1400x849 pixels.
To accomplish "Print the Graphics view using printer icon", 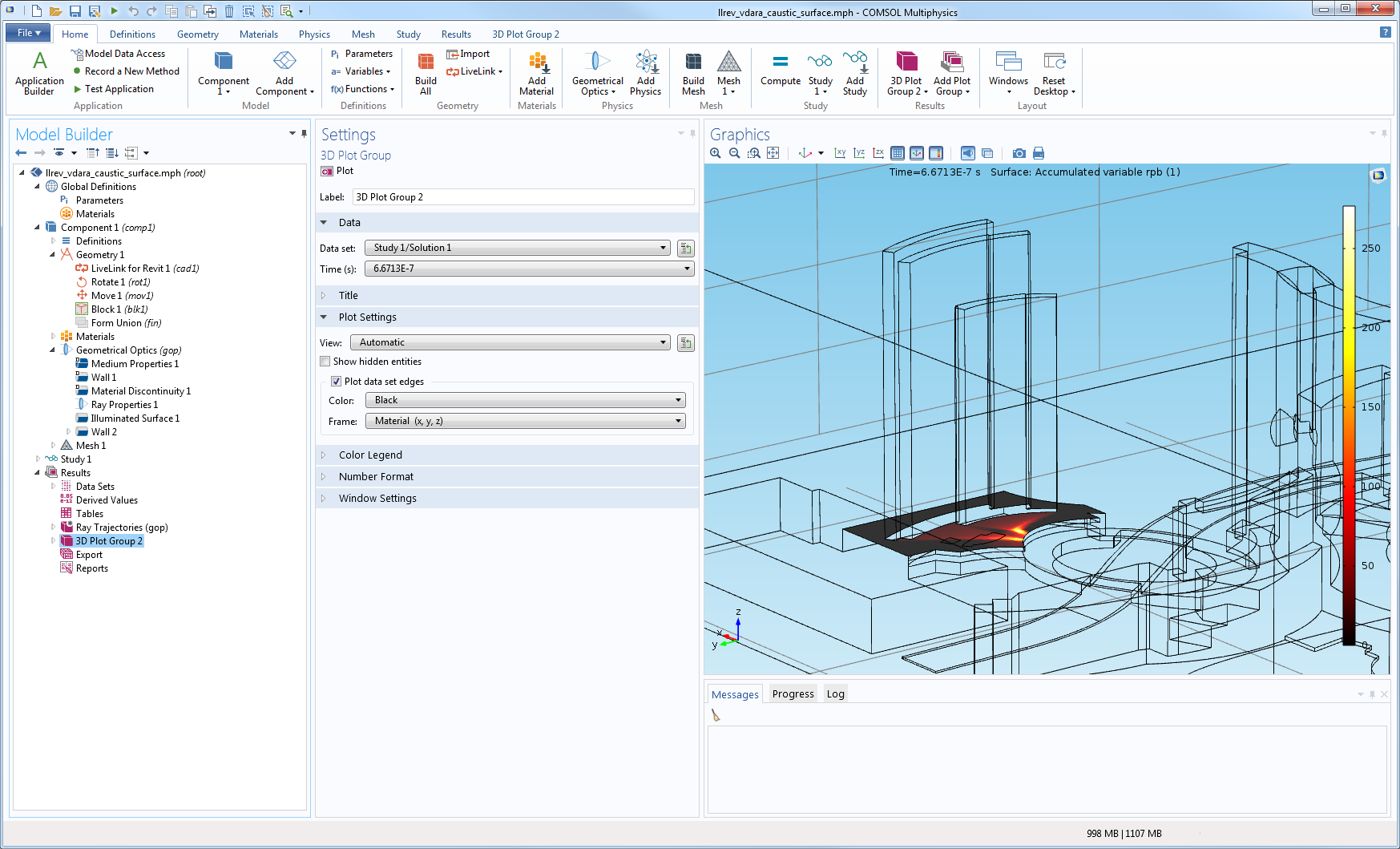I will pyautogui.click(x=1039, y=153).
